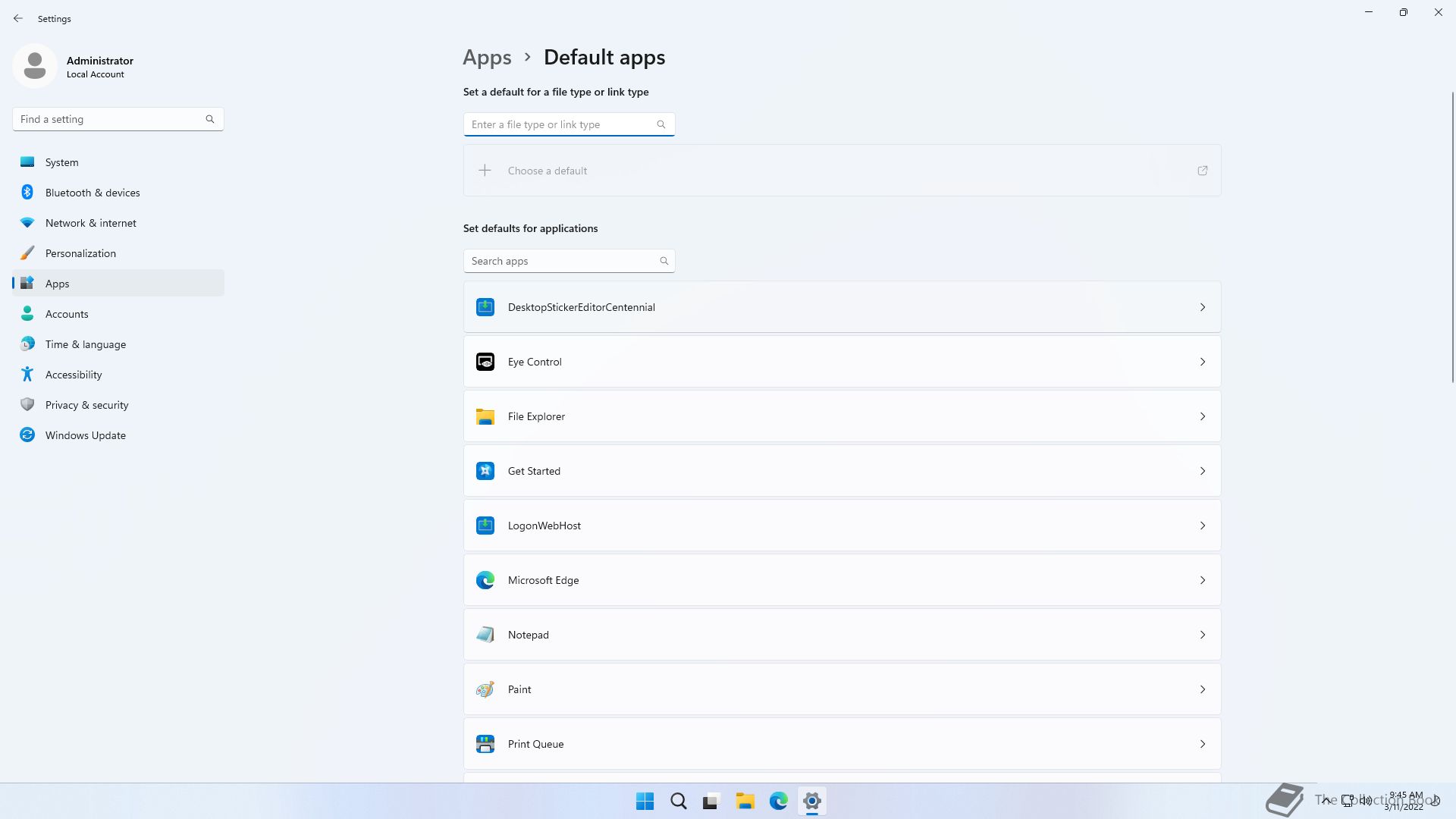Click the file type search magnifier icon
This screenshot has height=819, width=1456.
(661, 124)
